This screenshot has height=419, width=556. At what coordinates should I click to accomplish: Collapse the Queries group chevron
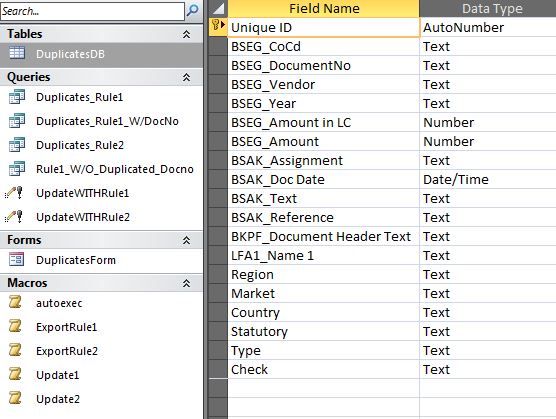[187, 77]
